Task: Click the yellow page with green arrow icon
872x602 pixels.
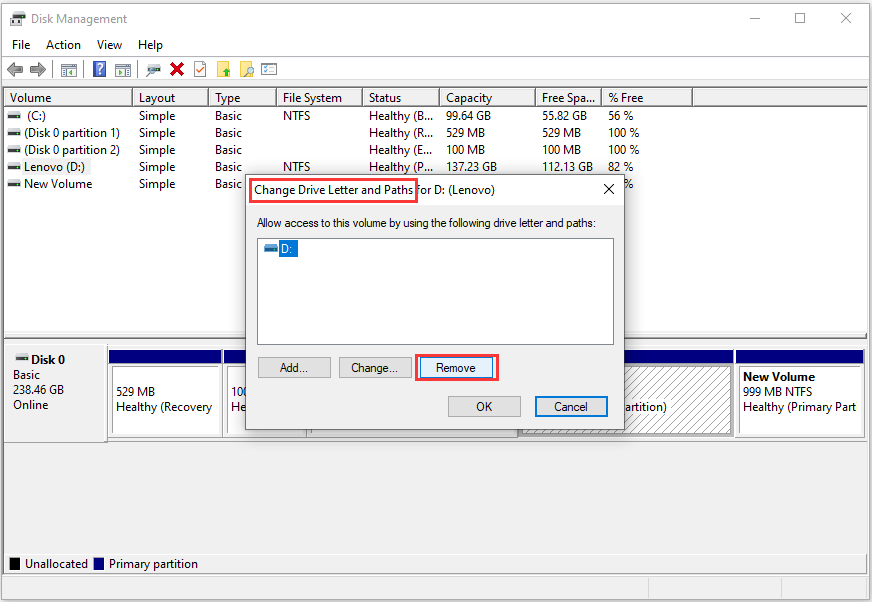Action: (x=223, y=69)
